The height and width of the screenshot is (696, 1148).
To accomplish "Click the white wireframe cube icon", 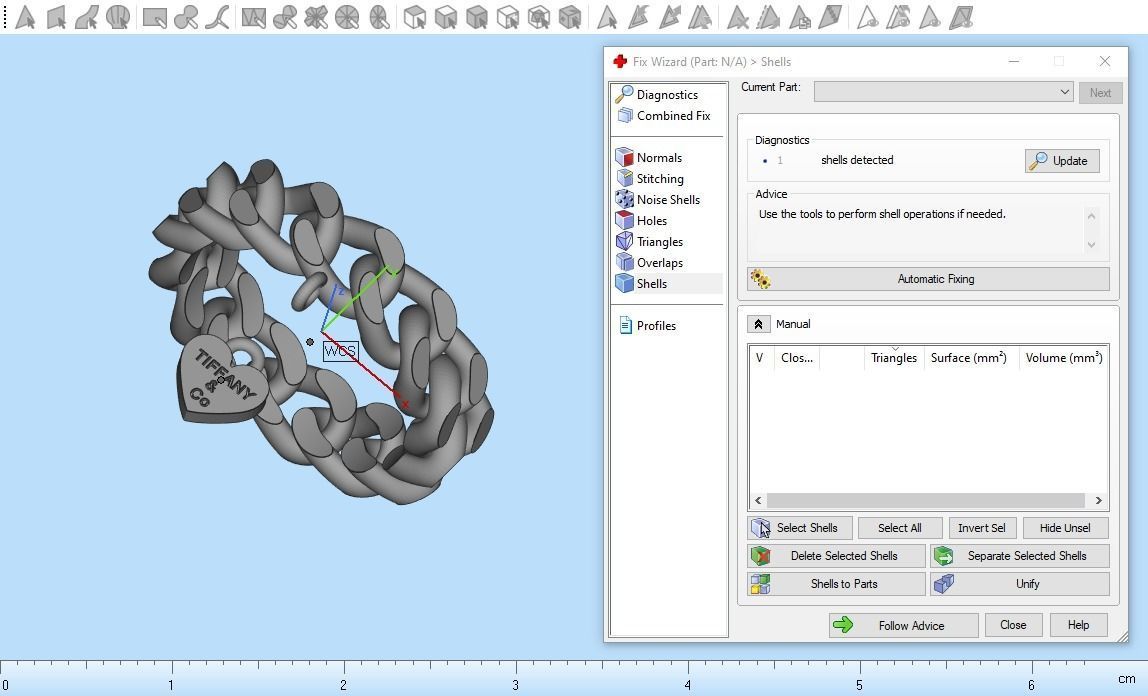I will tap(507, 17).
